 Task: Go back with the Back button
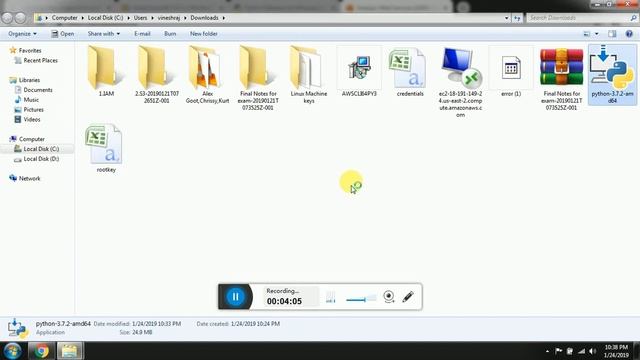(7, 18)
